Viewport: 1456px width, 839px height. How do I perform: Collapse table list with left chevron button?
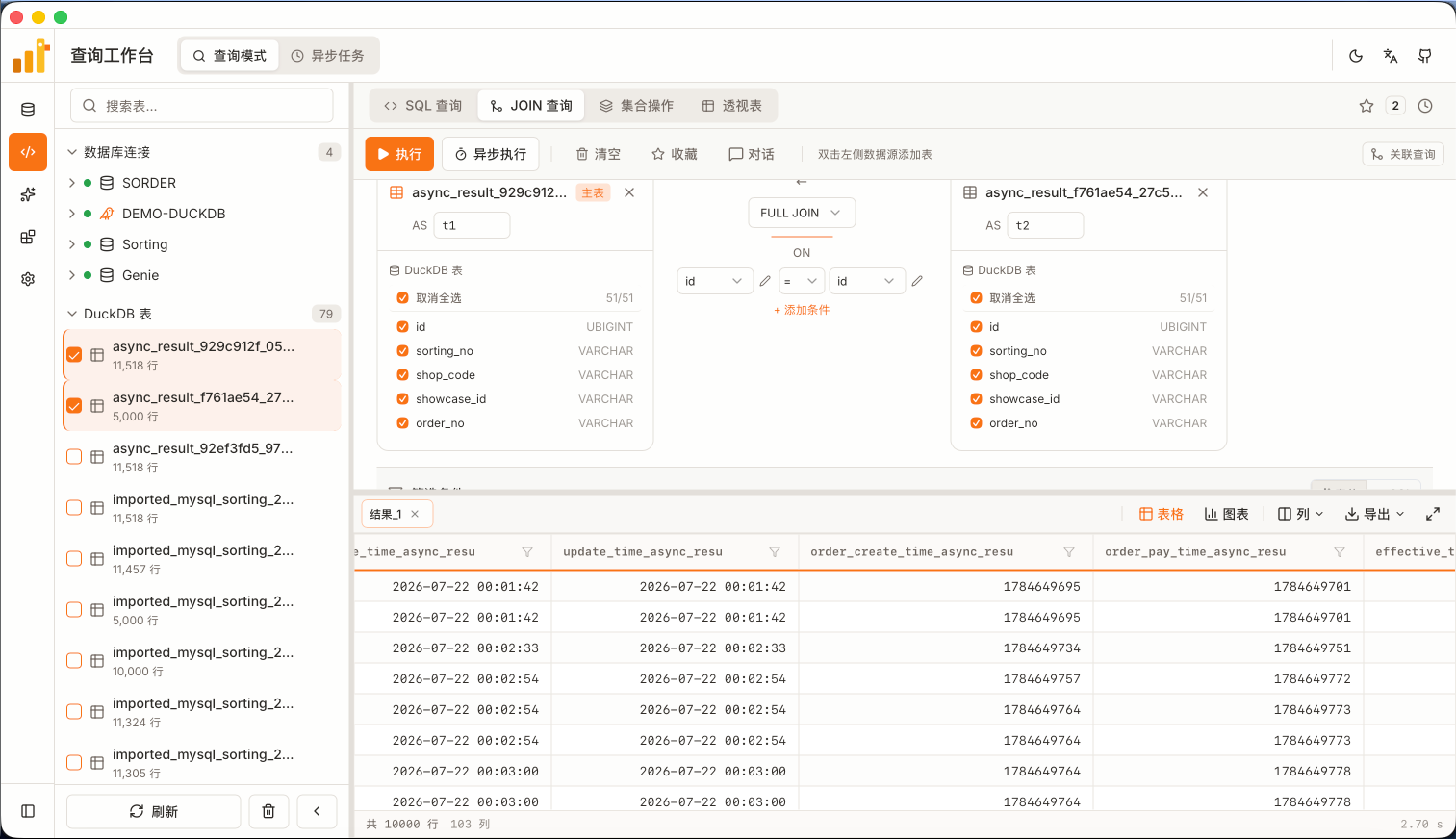(317, 811)
